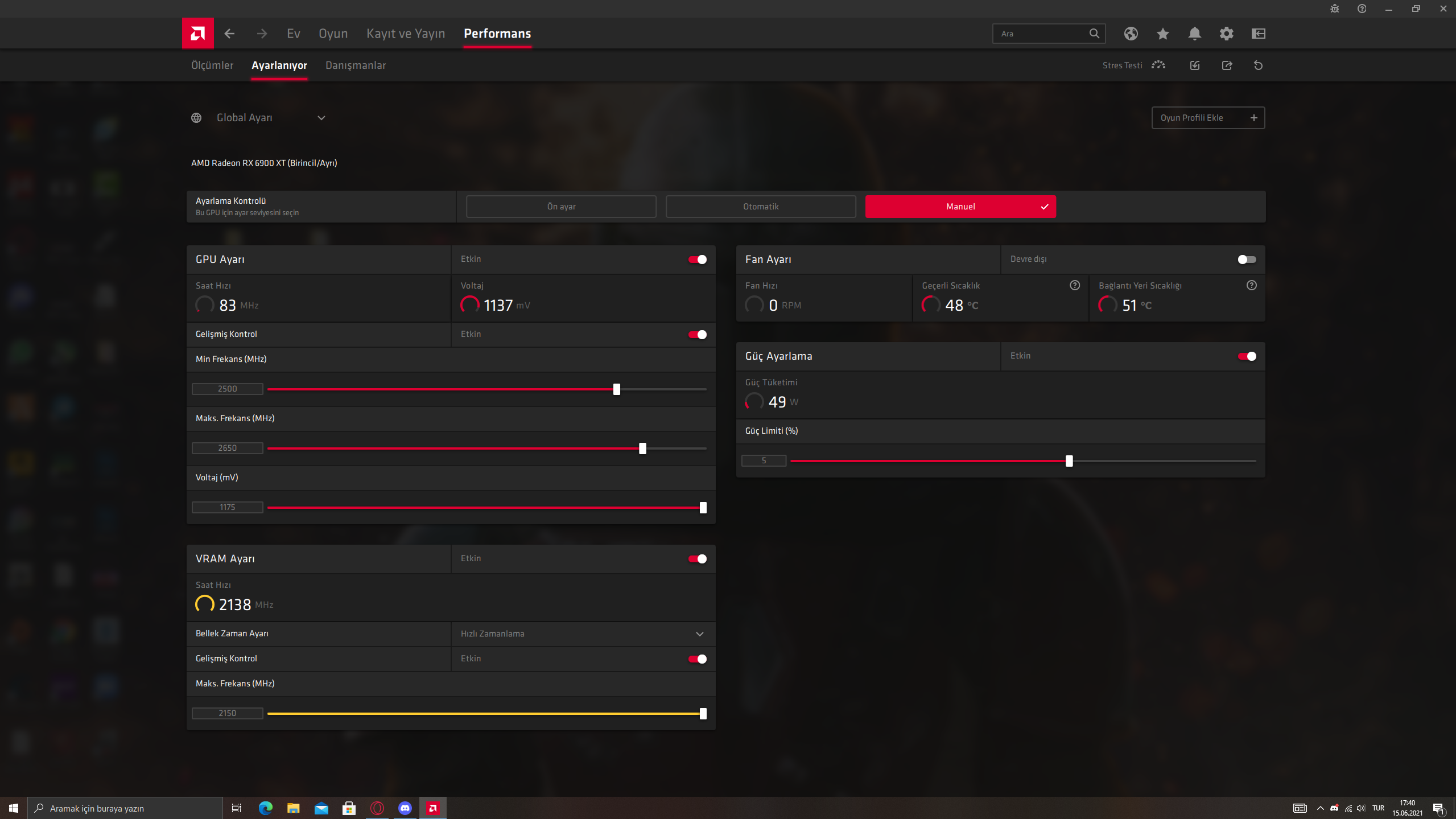Viewport: 1456px width, 819px height.
Task: Click the Stres Testi gauge icon
Action: (1158, 65)
